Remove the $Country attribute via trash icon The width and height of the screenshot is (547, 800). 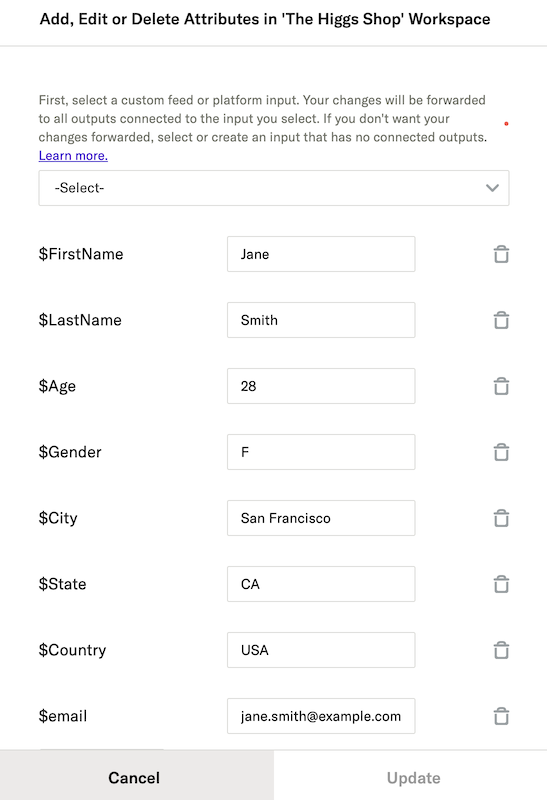click(501, 650)
